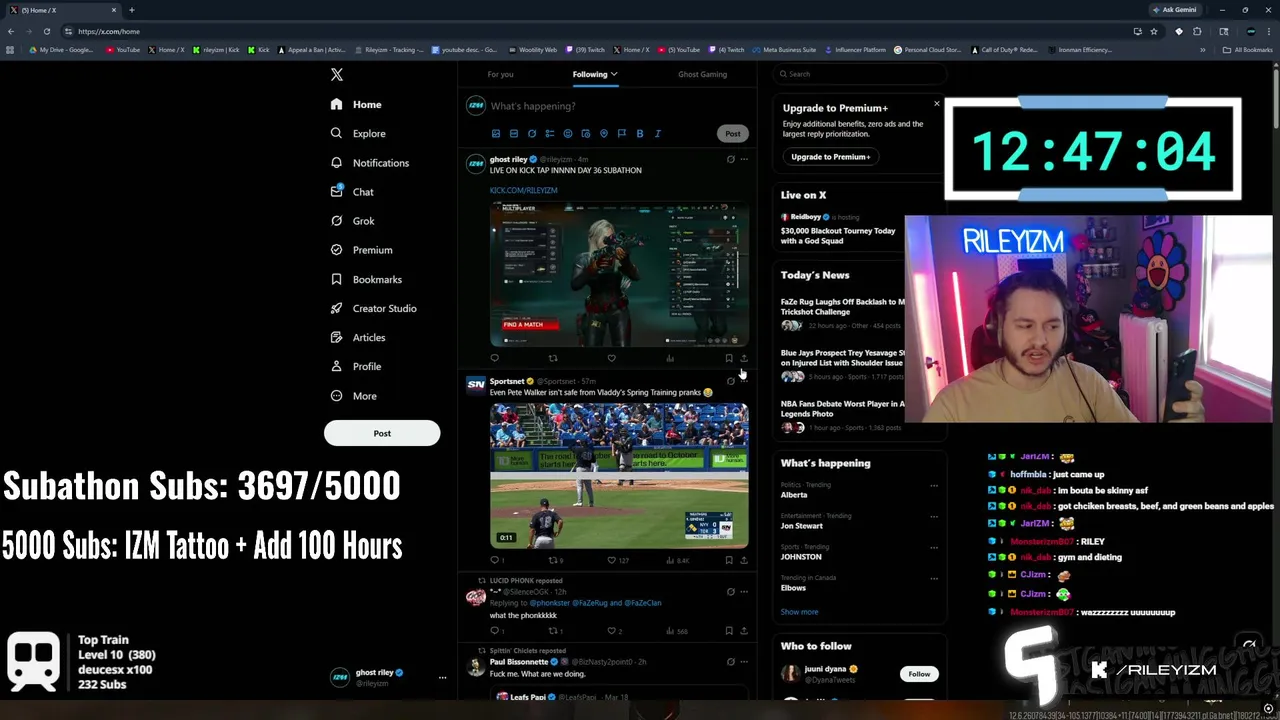1280x720 pixels.
Task: Bookmark the SilenceOGK reply post
Action: tap(729, 631)
